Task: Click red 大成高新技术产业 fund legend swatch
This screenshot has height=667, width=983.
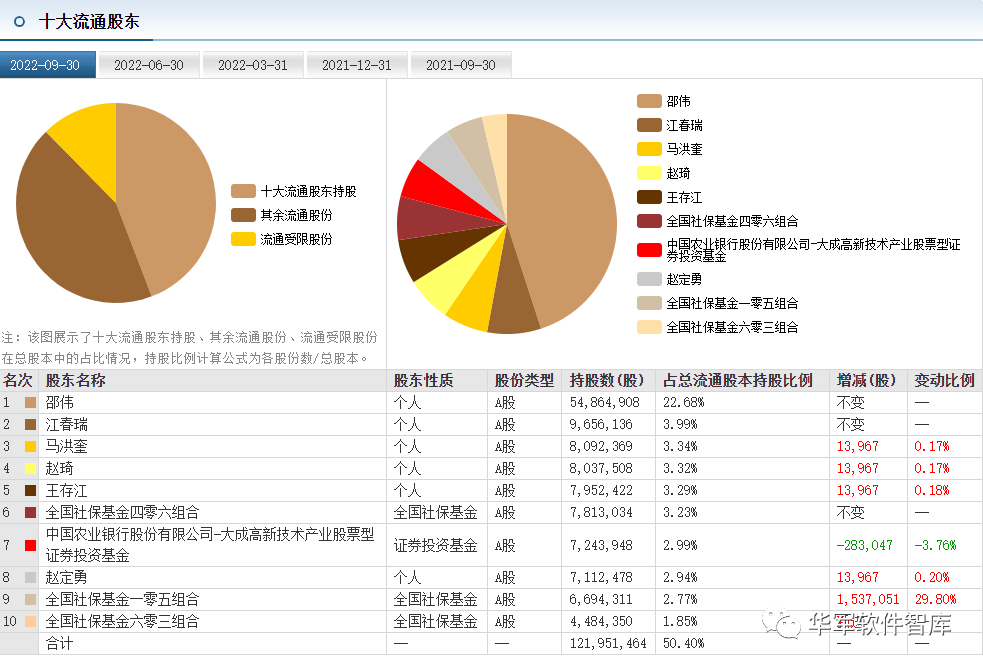Action: (649, 250)
